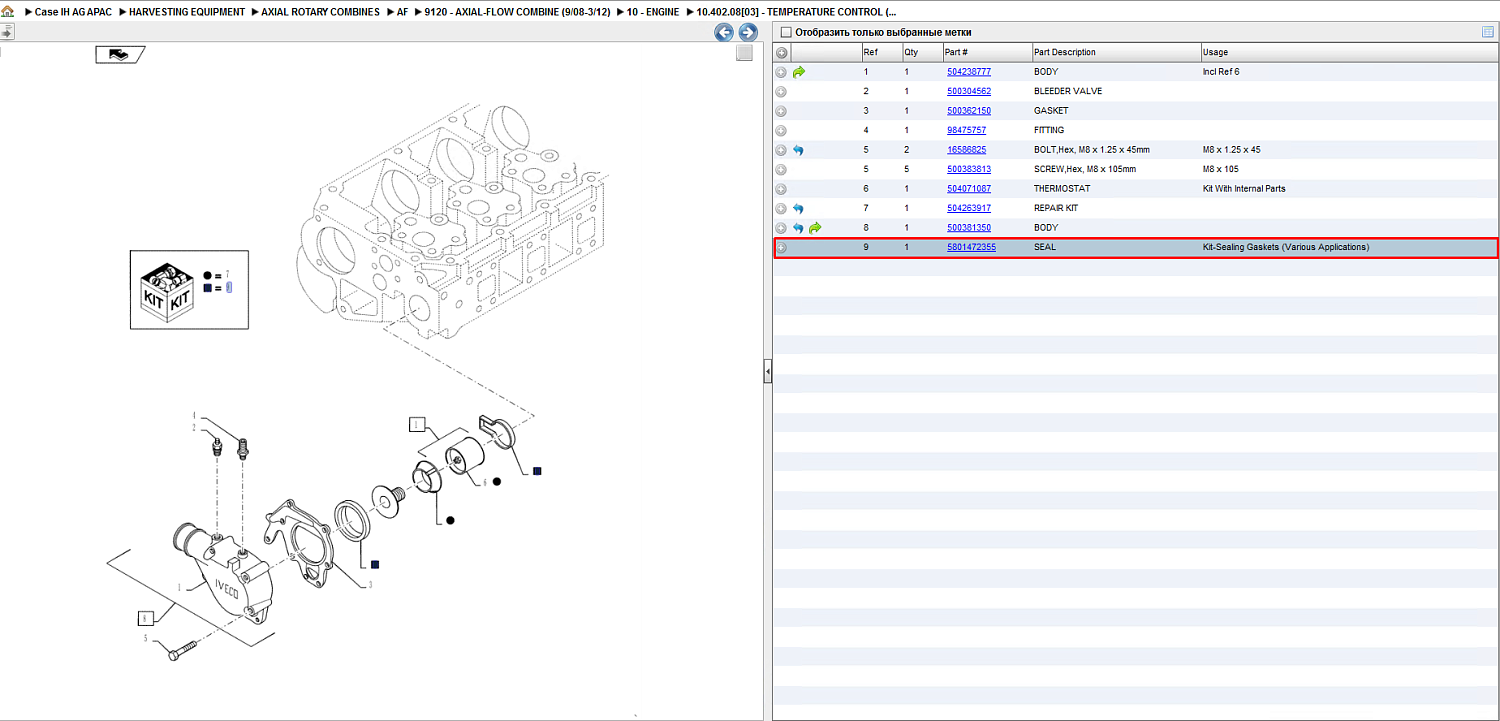
Task: Click blue return arrow on REPAIR KIT row
Action: (x=798, y=208)
